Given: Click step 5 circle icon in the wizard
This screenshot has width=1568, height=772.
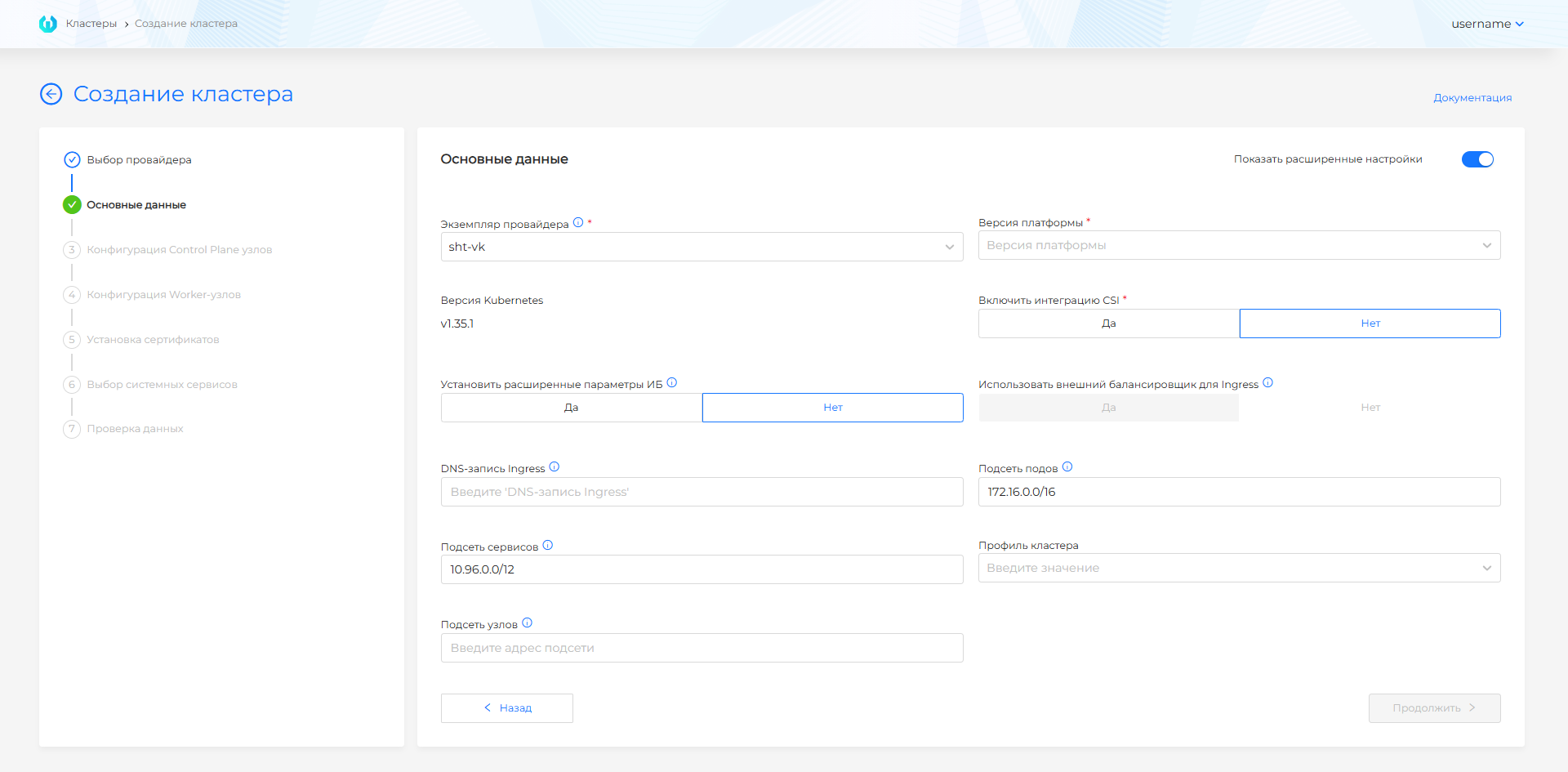Looking at the screenshot, I should (72, 339).
